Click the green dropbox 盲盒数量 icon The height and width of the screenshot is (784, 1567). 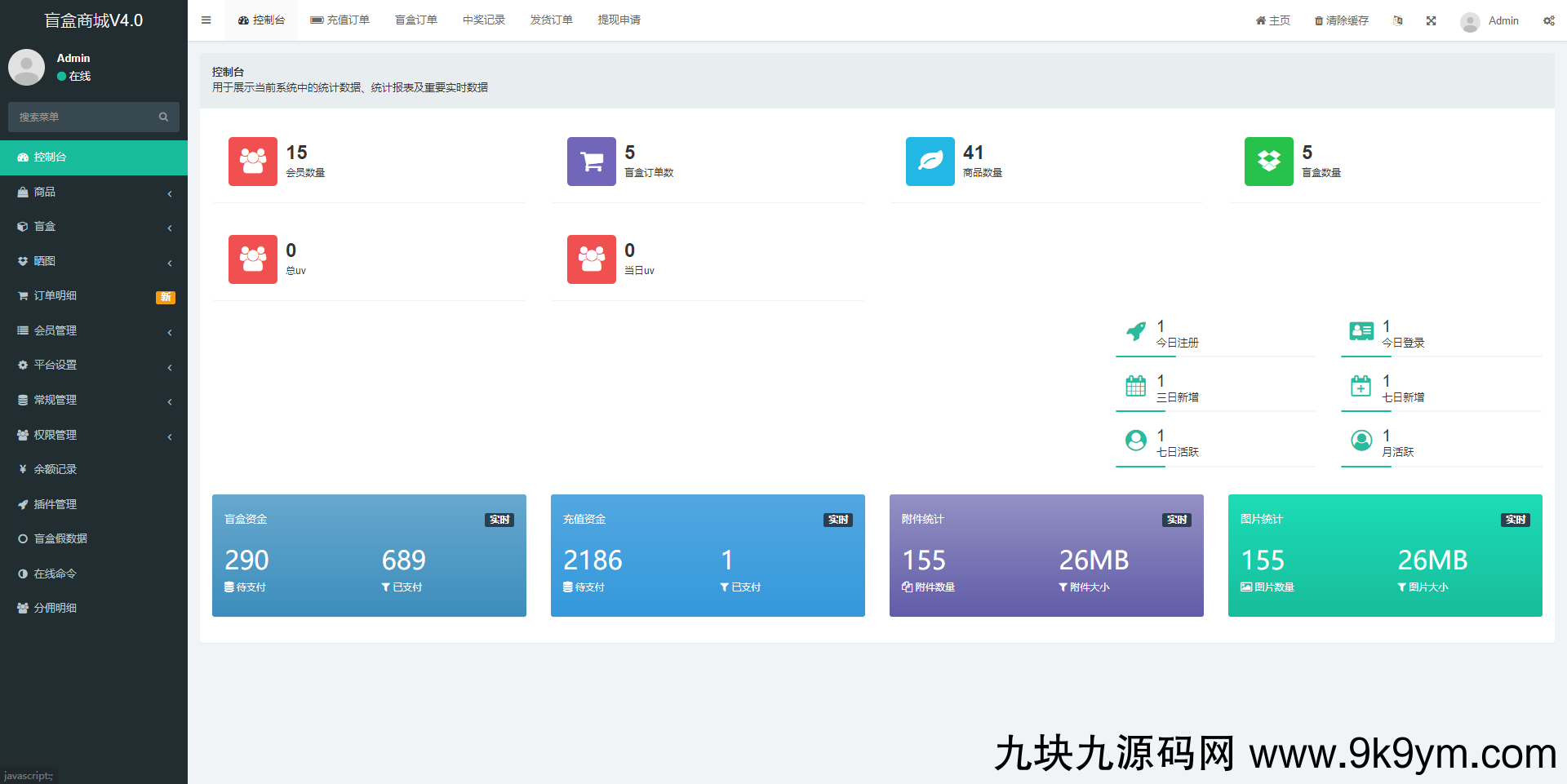point(1268,162)
